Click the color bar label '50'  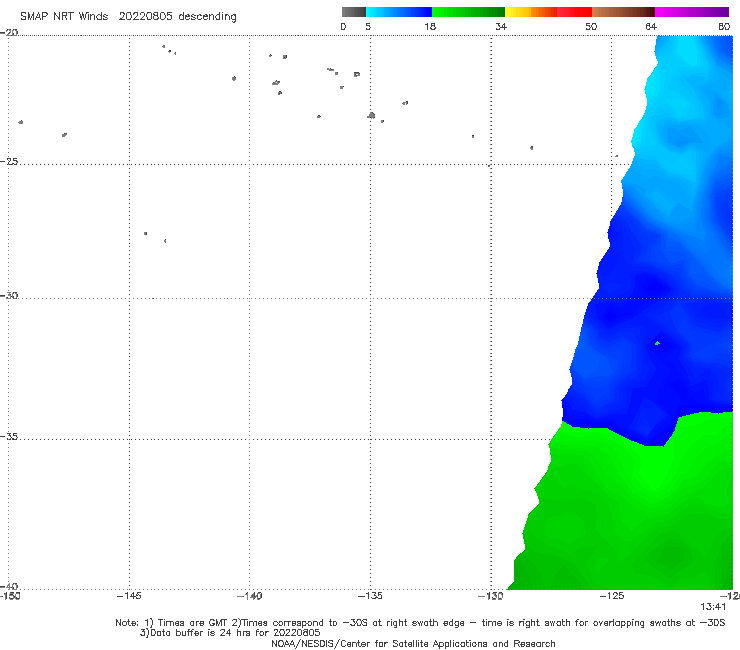coord(591,26)
